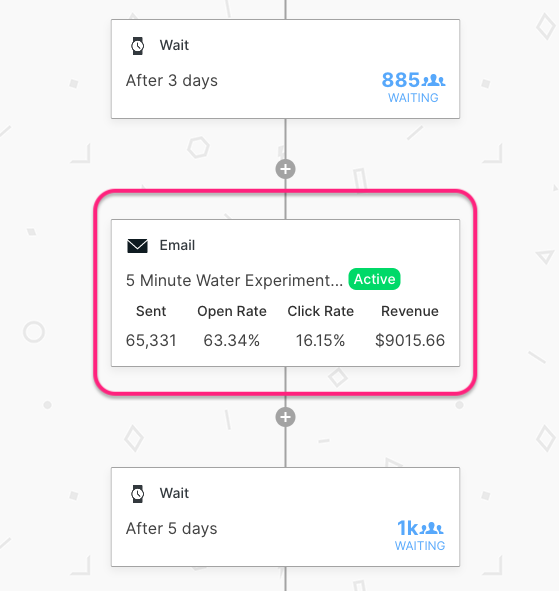Select the 5 Minute Water Experiment email title
559x591 pixels.
point(234,280)
